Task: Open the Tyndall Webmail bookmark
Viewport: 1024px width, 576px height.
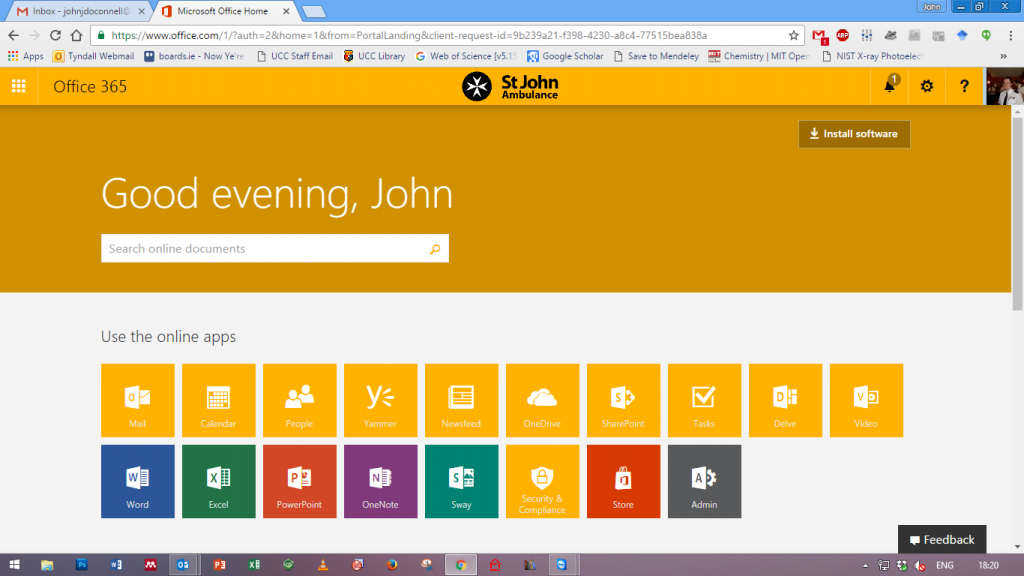Action: [93, 56]
